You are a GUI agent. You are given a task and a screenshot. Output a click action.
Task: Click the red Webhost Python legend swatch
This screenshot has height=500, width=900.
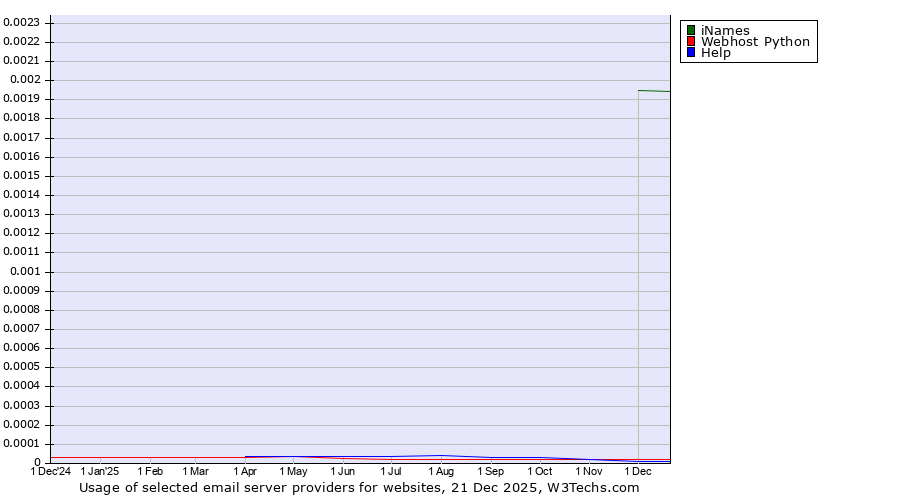[691, 41]
